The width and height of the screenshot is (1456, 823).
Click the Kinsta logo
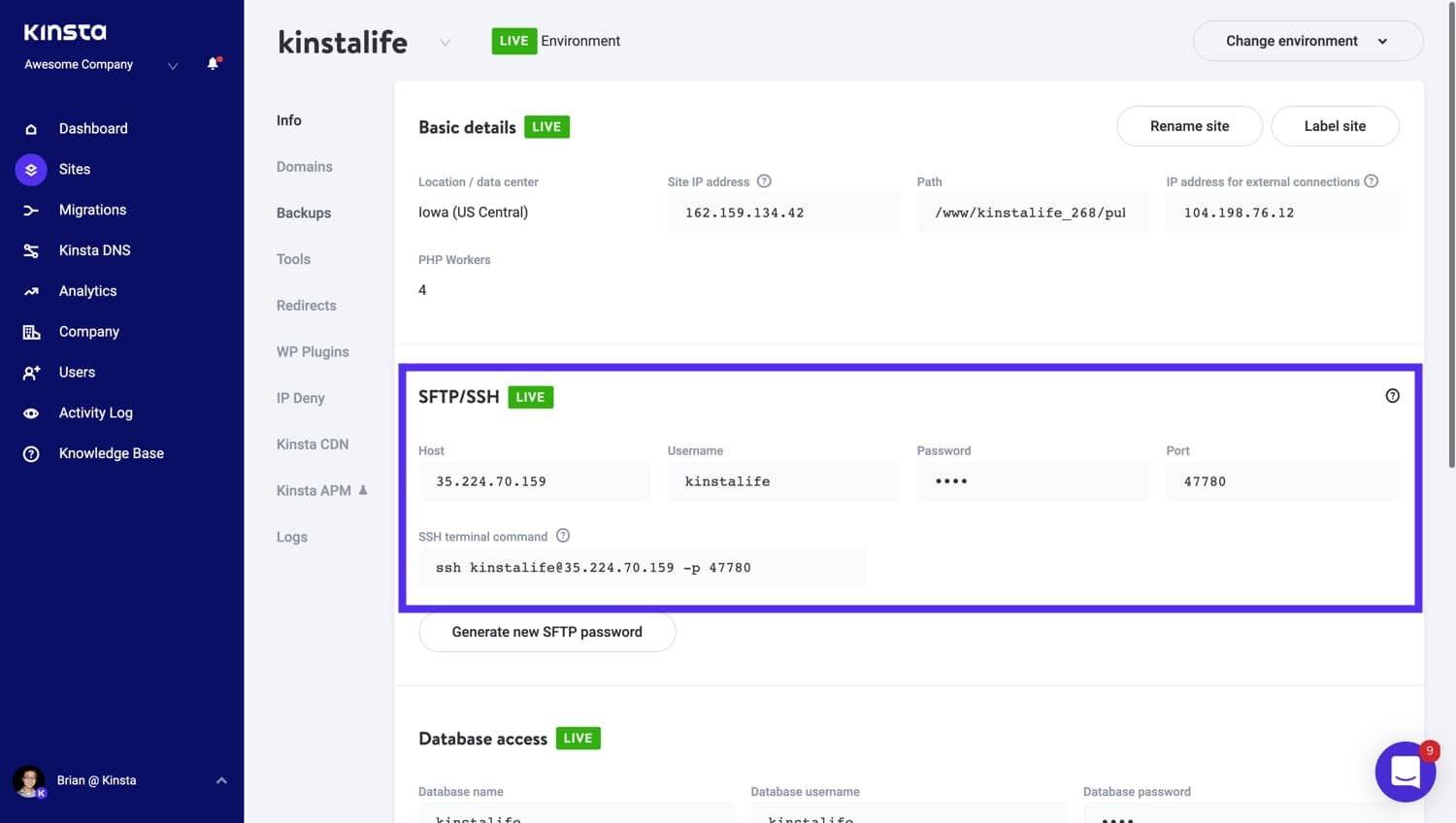65,32
